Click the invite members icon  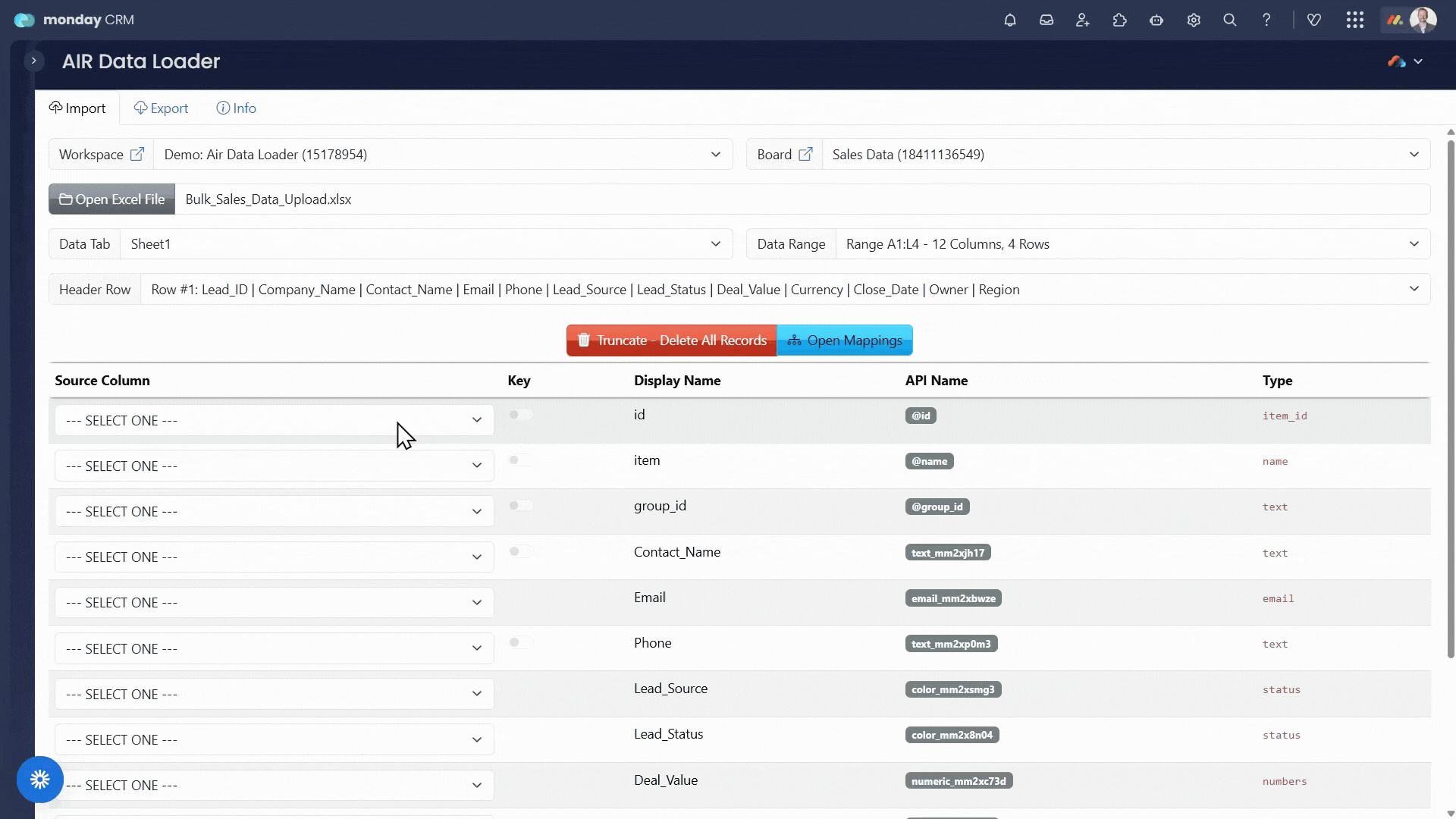[1083, 20]
